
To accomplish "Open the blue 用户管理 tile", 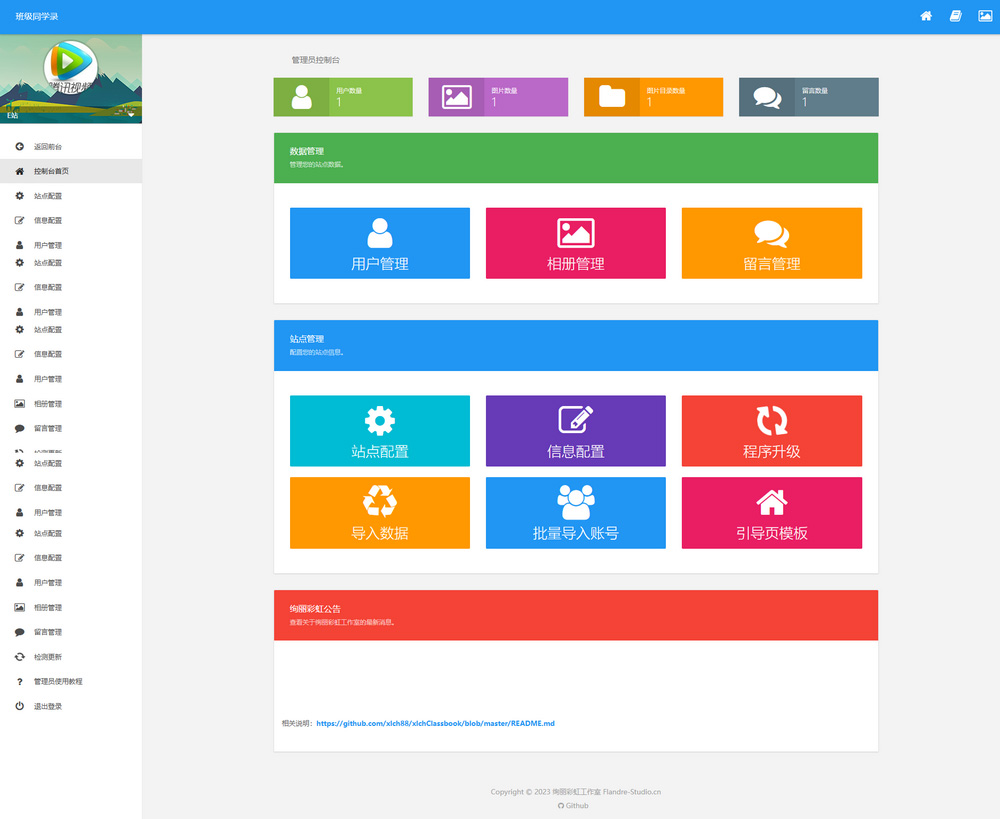I will pos(379,243).
